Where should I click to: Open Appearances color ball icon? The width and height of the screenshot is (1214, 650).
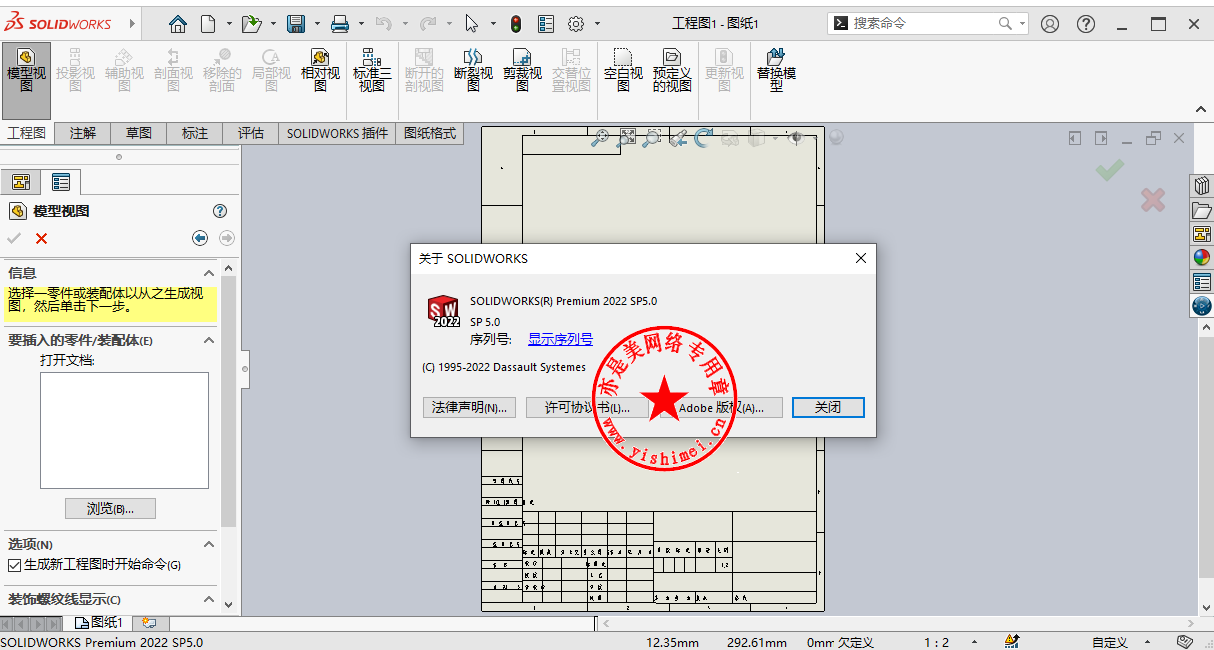click(1202, 258)
